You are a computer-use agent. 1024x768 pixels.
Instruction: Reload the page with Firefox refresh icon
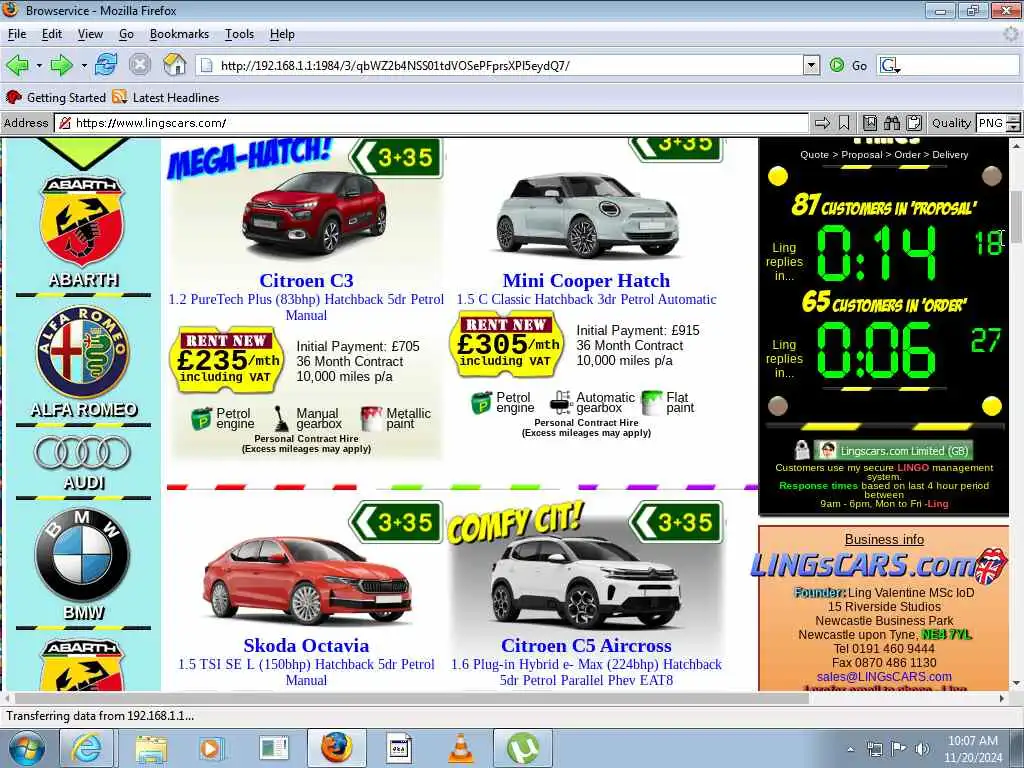point(106,65)
